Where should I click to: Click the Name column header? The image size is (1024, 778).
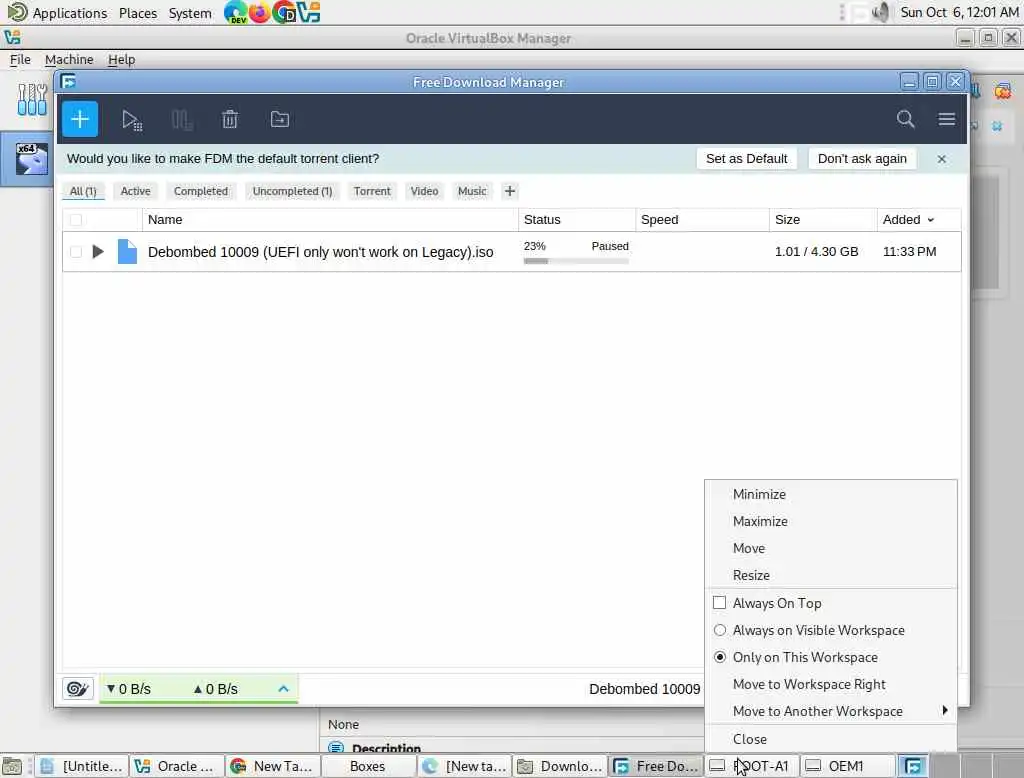tap(330, 220)
